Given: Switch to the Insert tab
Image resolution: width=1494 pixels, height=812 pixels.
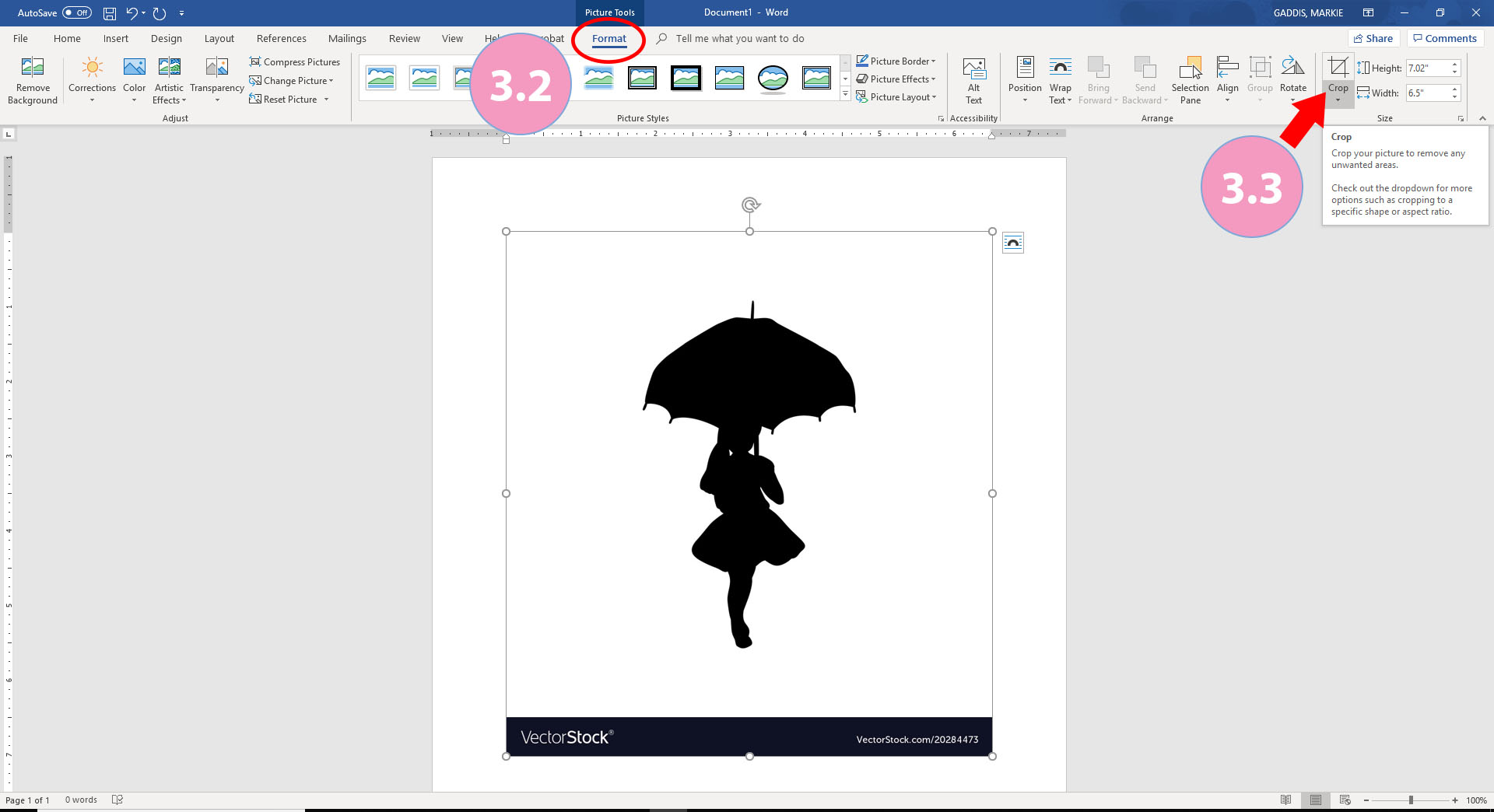Looking at the screenshot, I should pos(116,38).
